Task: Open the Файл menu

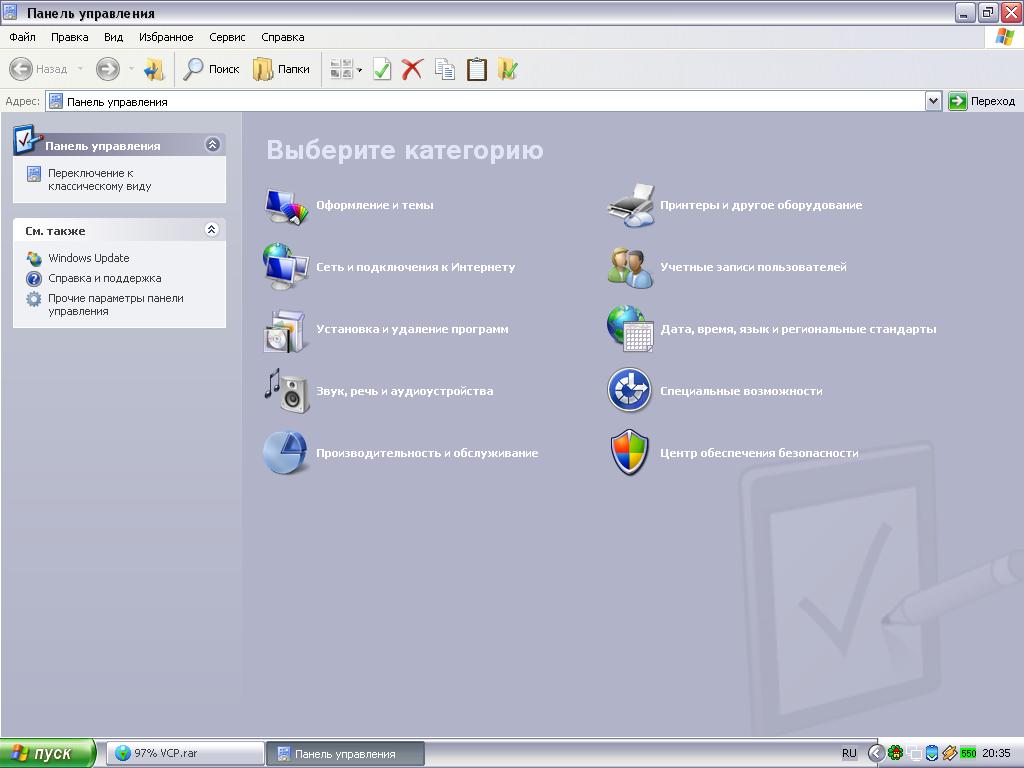Action: point(22,37)
